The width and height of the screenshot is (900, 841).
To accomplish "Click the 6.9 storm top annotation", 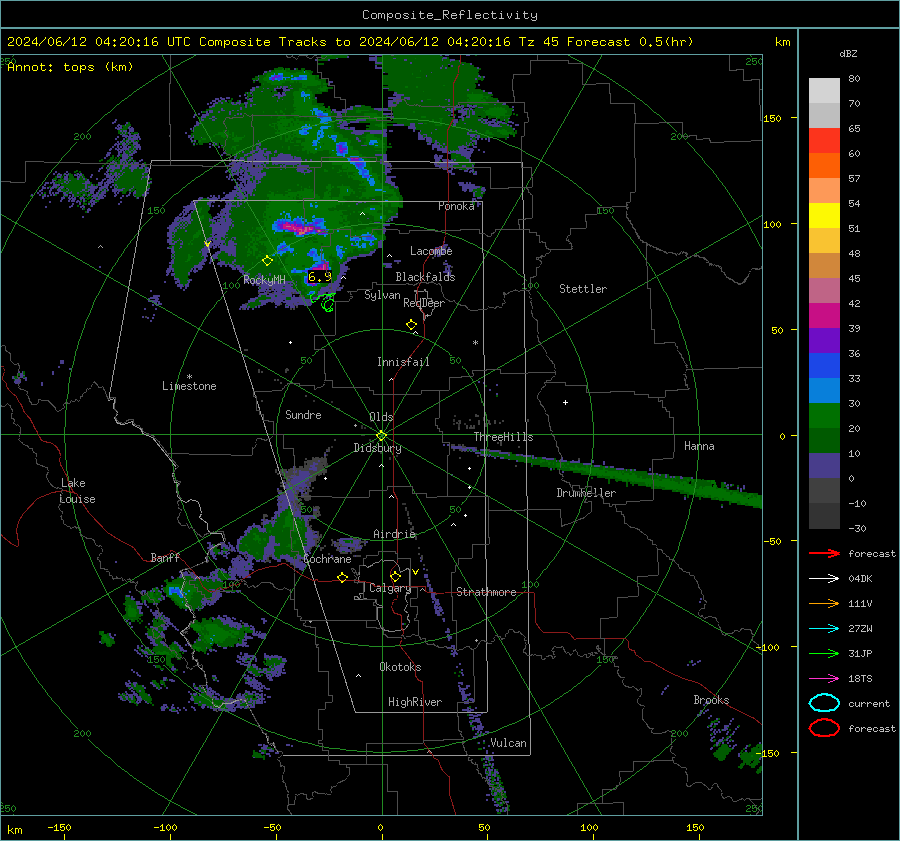I will 320,277.
